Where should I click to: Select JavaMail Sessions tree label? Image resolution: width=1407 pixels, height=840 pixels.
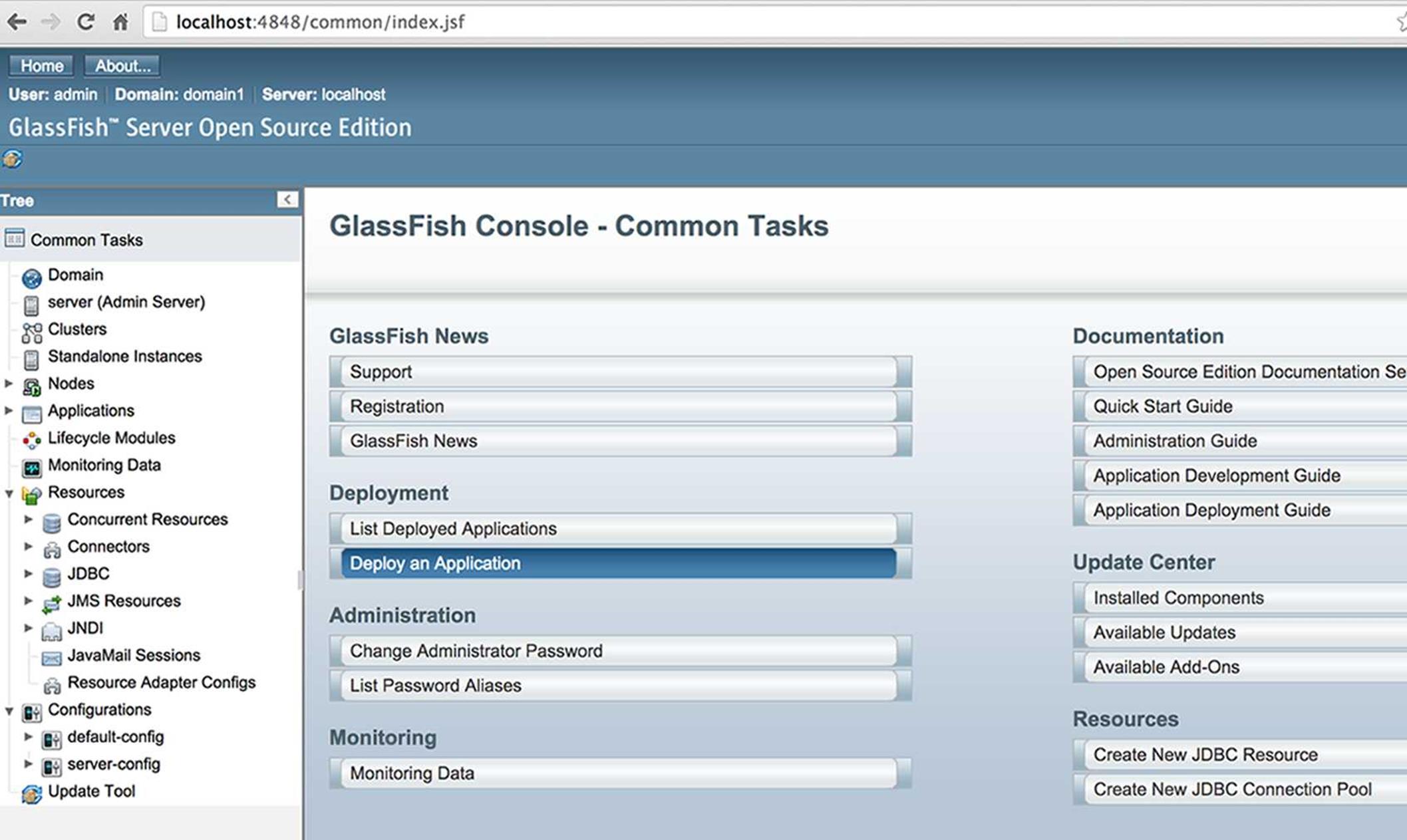(134, 655)
